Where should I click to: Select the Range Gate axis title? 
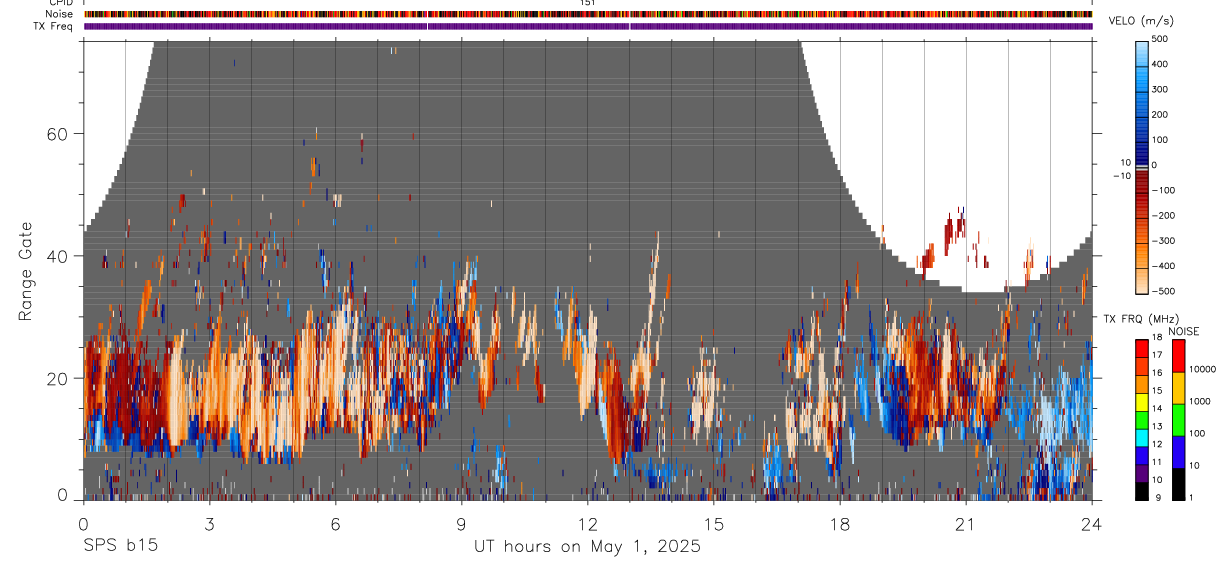pos(26,272)
